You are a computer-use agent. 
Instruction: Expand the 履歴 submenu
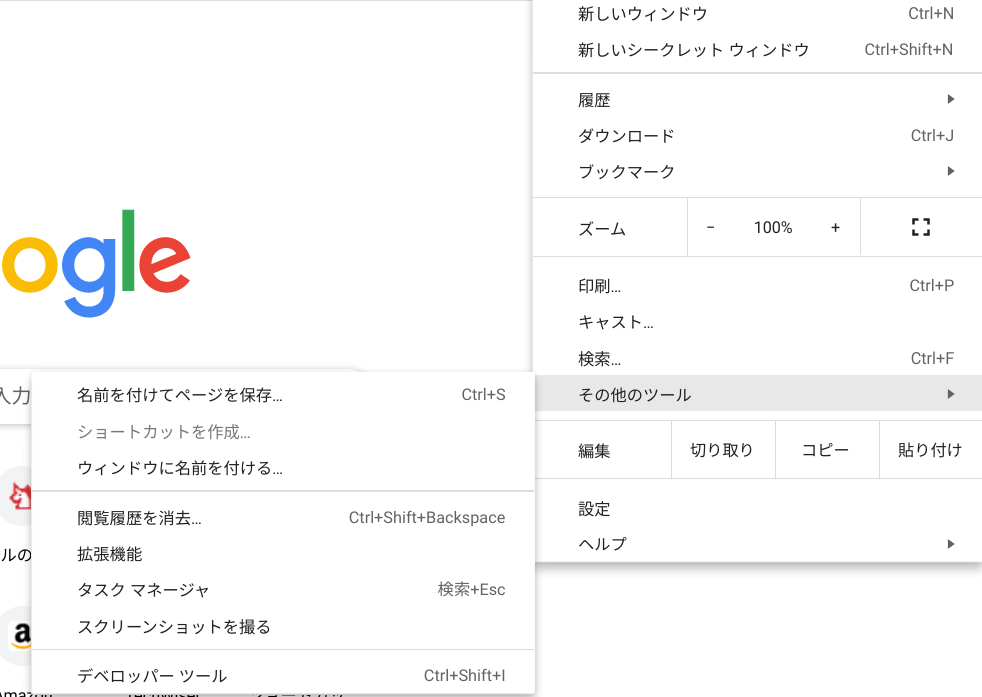pos(758,100)
